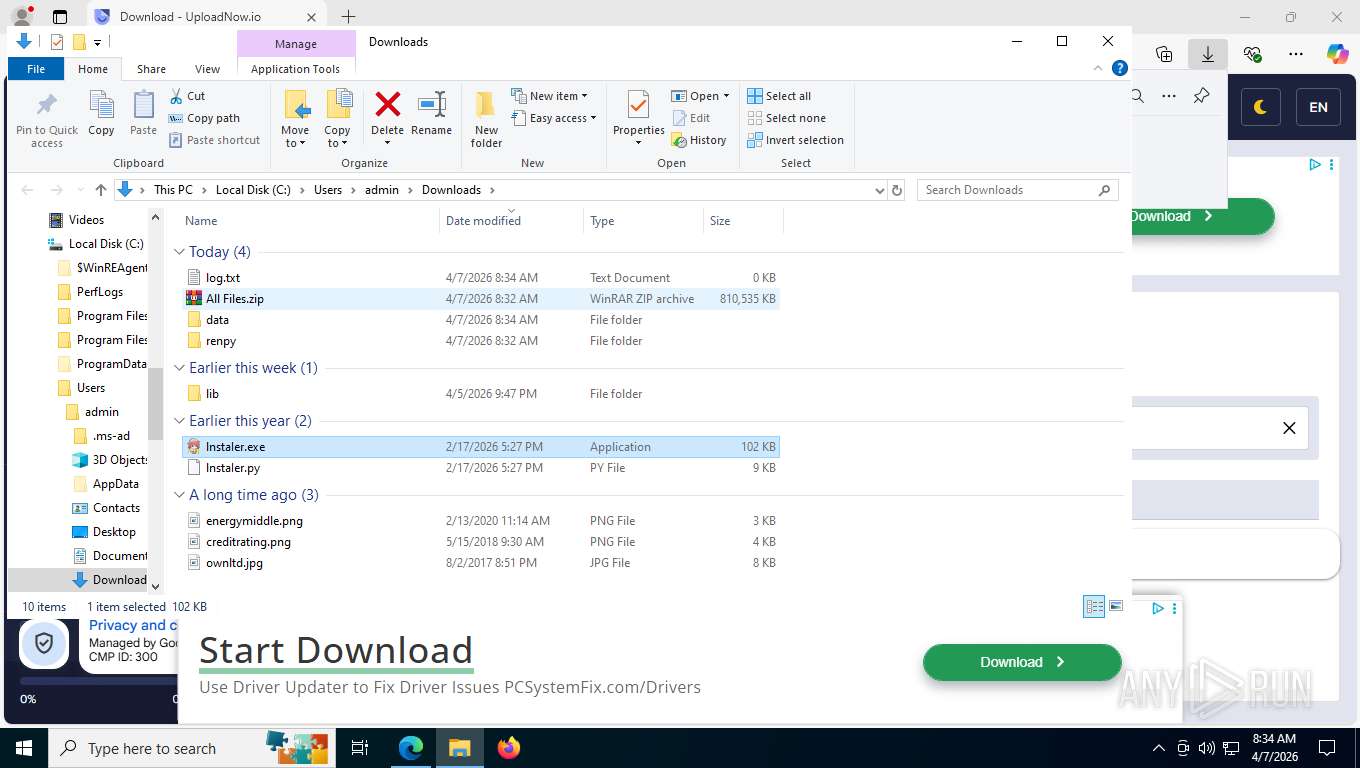Collapse the ribbon with chevron
Viewport: 1360px width, 768px height.
(1098, 68)
